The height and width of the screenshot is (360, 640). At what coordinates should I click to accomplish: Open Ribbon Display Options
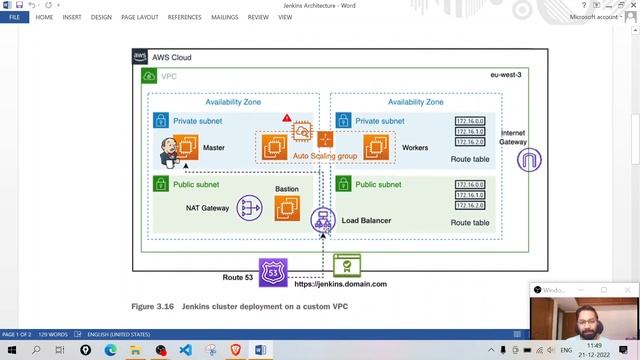point(596,5)
